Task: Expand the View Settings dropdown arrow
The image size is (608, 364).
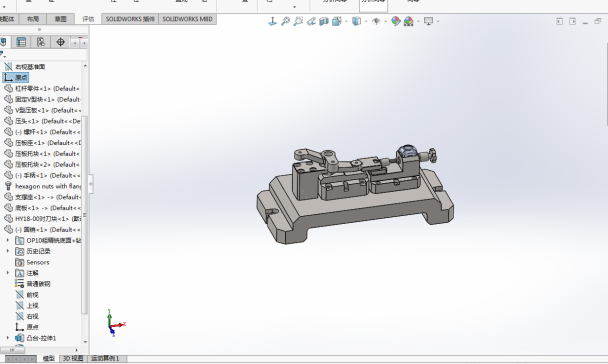Action: point(438,21)
